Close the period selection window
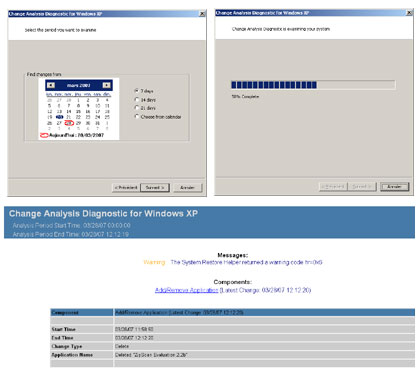The height and width of the screenshot is (374, 420). coord(202,14)
